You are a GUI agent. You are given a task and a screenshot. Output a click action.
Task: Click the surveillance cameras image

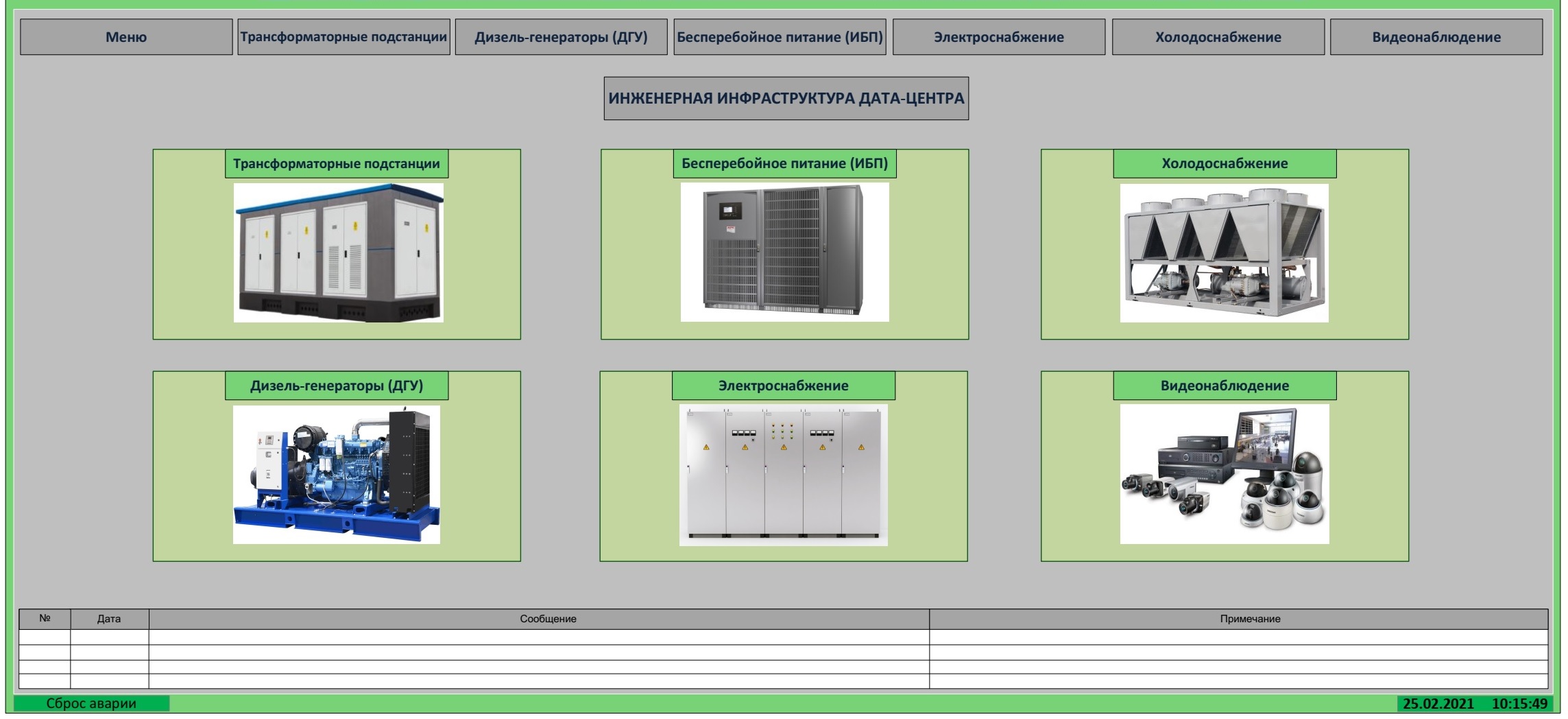pyautogui.click(x=1225, y=474)
